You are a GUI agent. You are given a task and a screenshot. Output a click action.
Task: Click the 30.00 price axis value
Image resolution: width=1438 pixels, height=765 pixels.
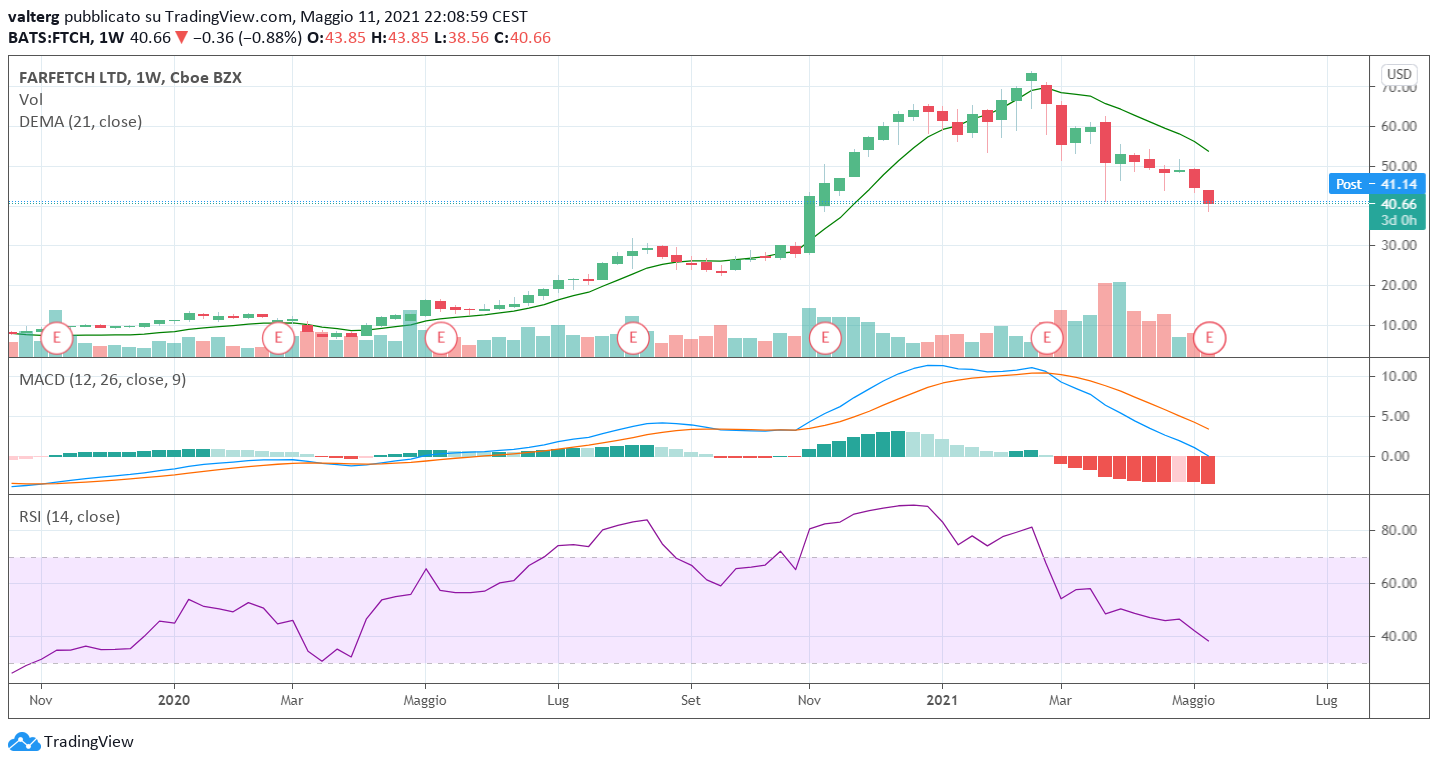[1397, 246]
